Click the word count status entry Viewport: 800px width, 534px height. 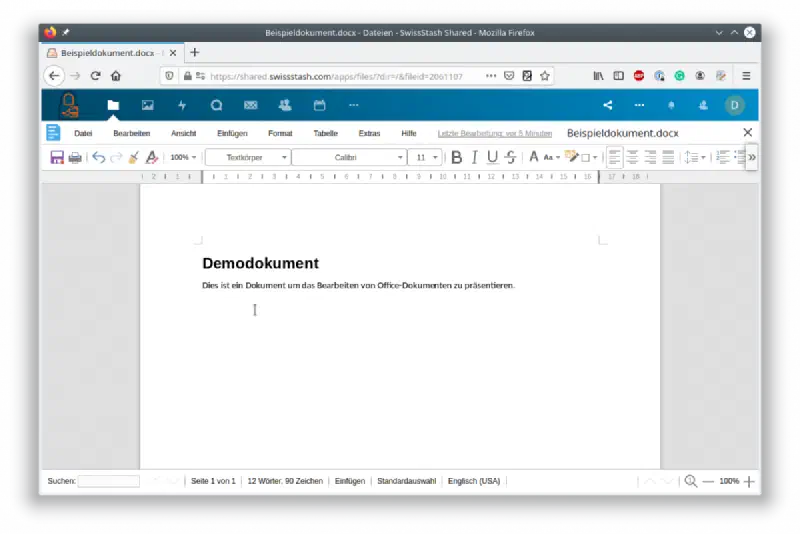pyautogui.click(x=285, y=481)
